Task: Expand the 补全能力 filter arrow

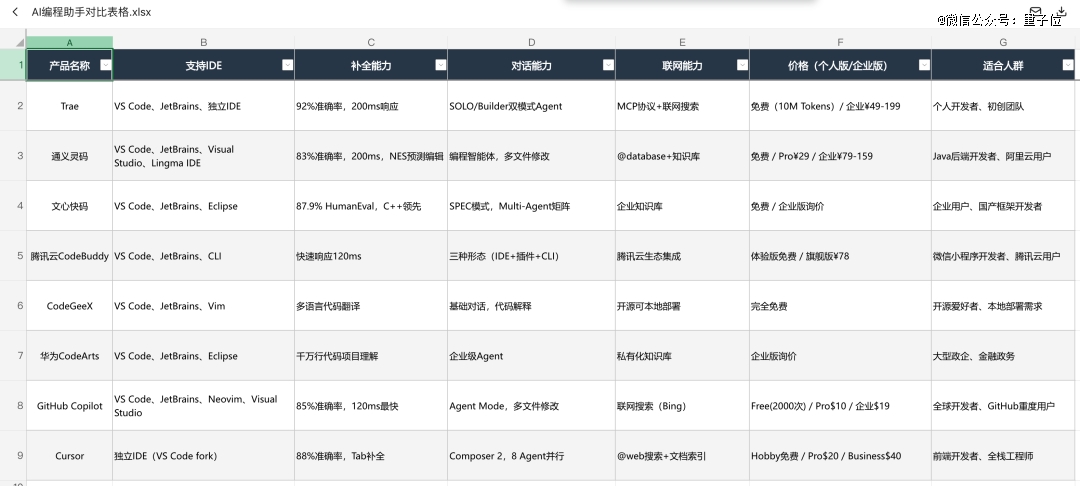Action: [441, 65]
